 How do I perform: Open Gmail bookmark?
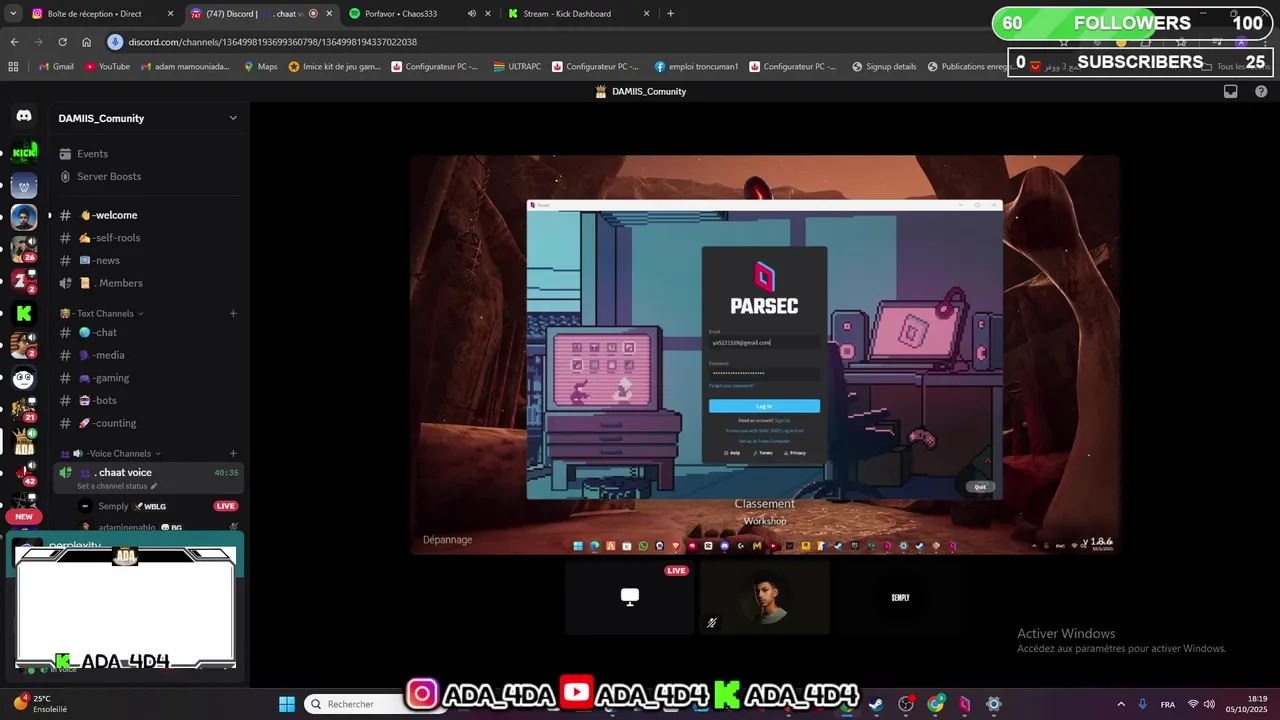(x=56, y=67)
